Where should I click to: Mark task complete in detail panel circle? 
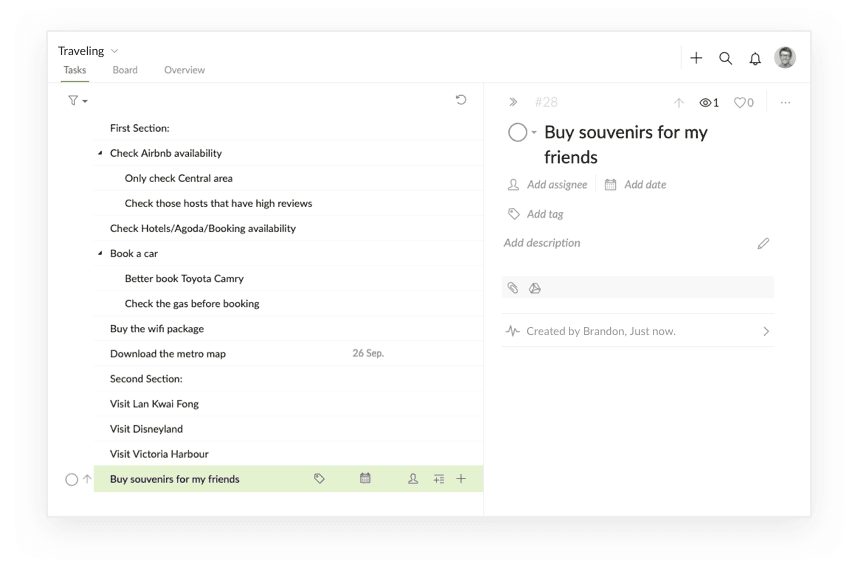pyautogui.click(x=517, y=132)
